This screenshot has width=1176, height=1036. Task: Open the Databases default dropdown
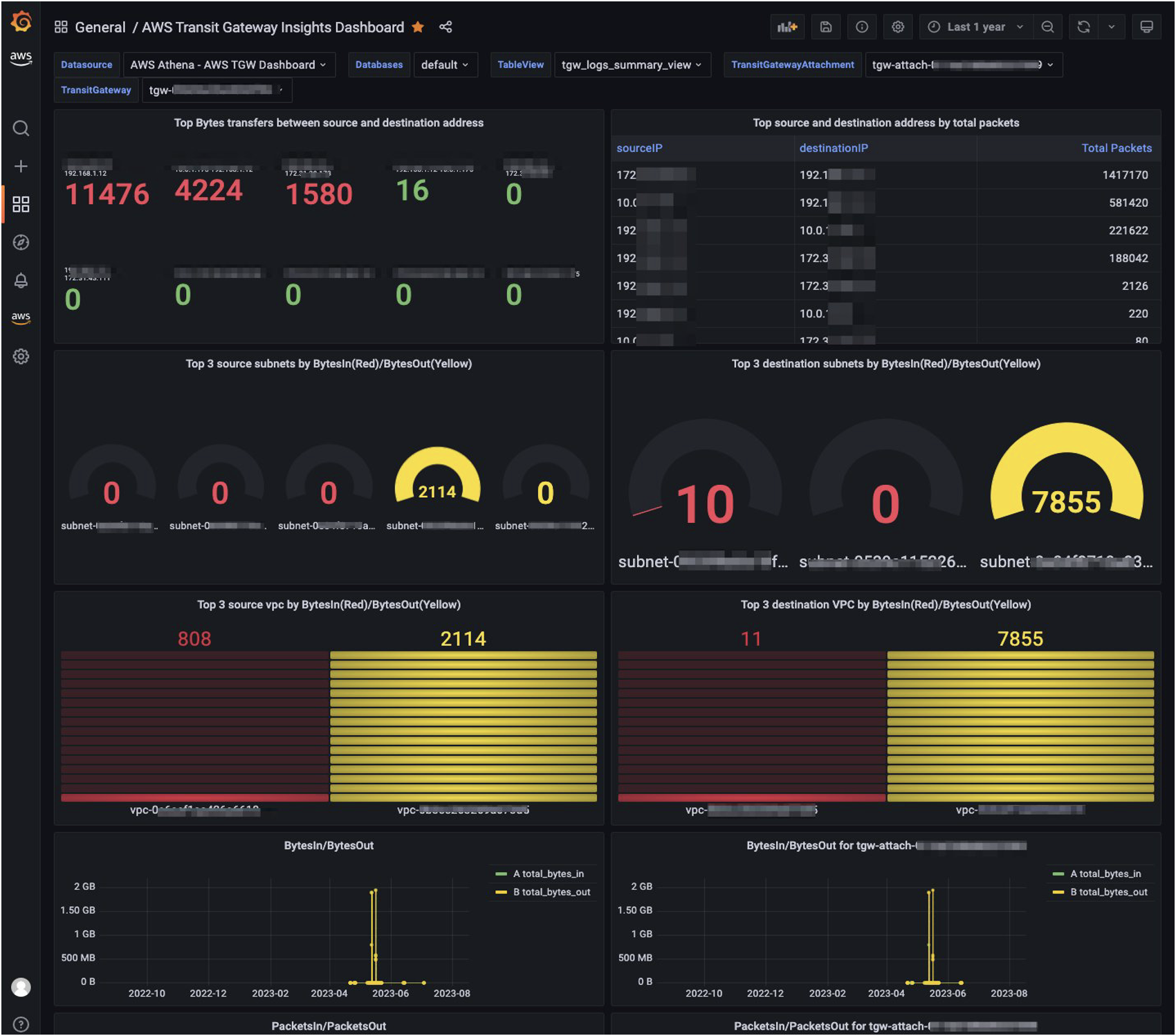pyautogui.click(x=445, y=64)
